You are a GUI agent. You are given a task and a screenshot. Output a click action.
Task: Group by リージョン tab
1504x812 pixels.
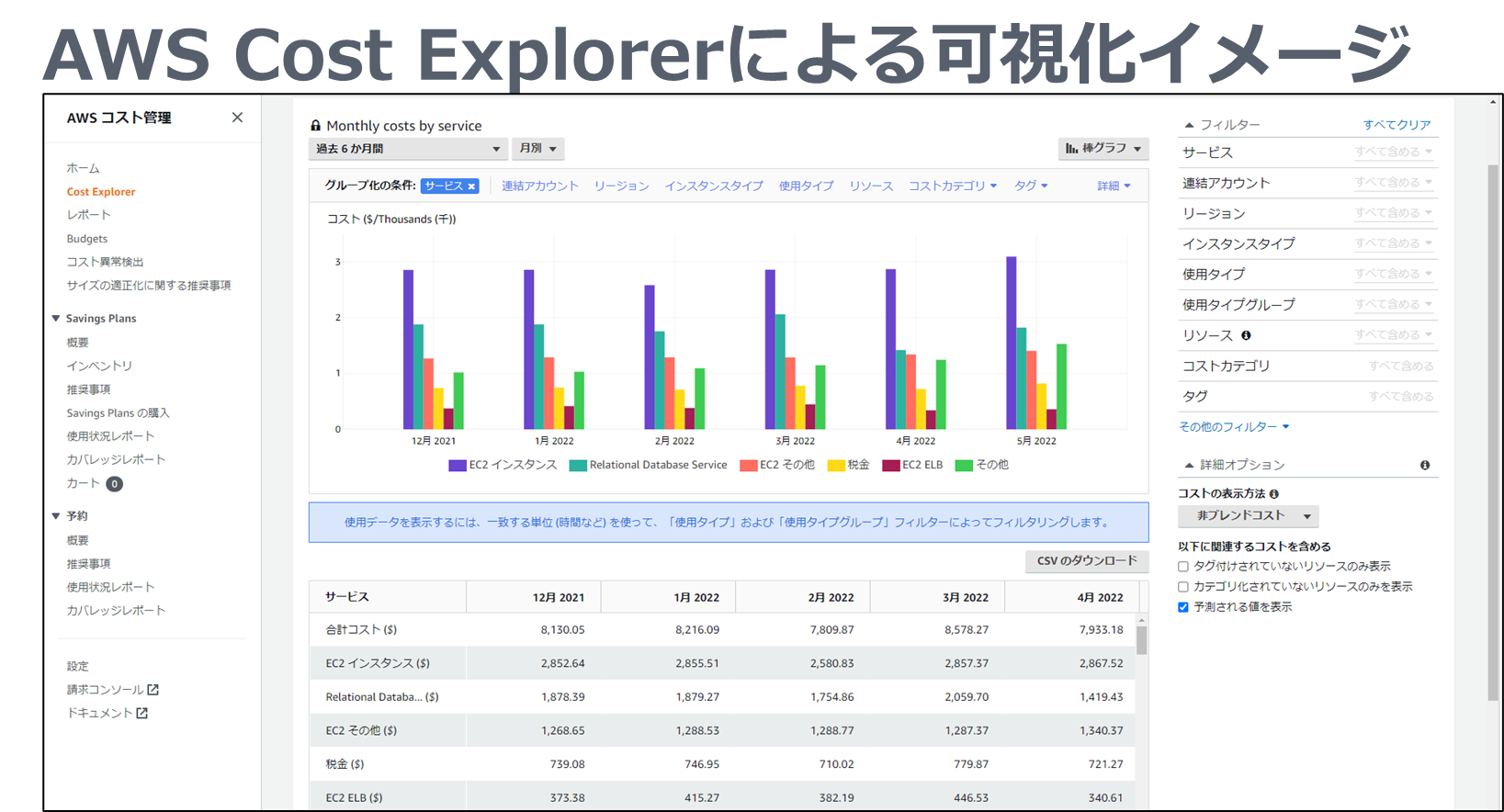click(x=621, y=186)
